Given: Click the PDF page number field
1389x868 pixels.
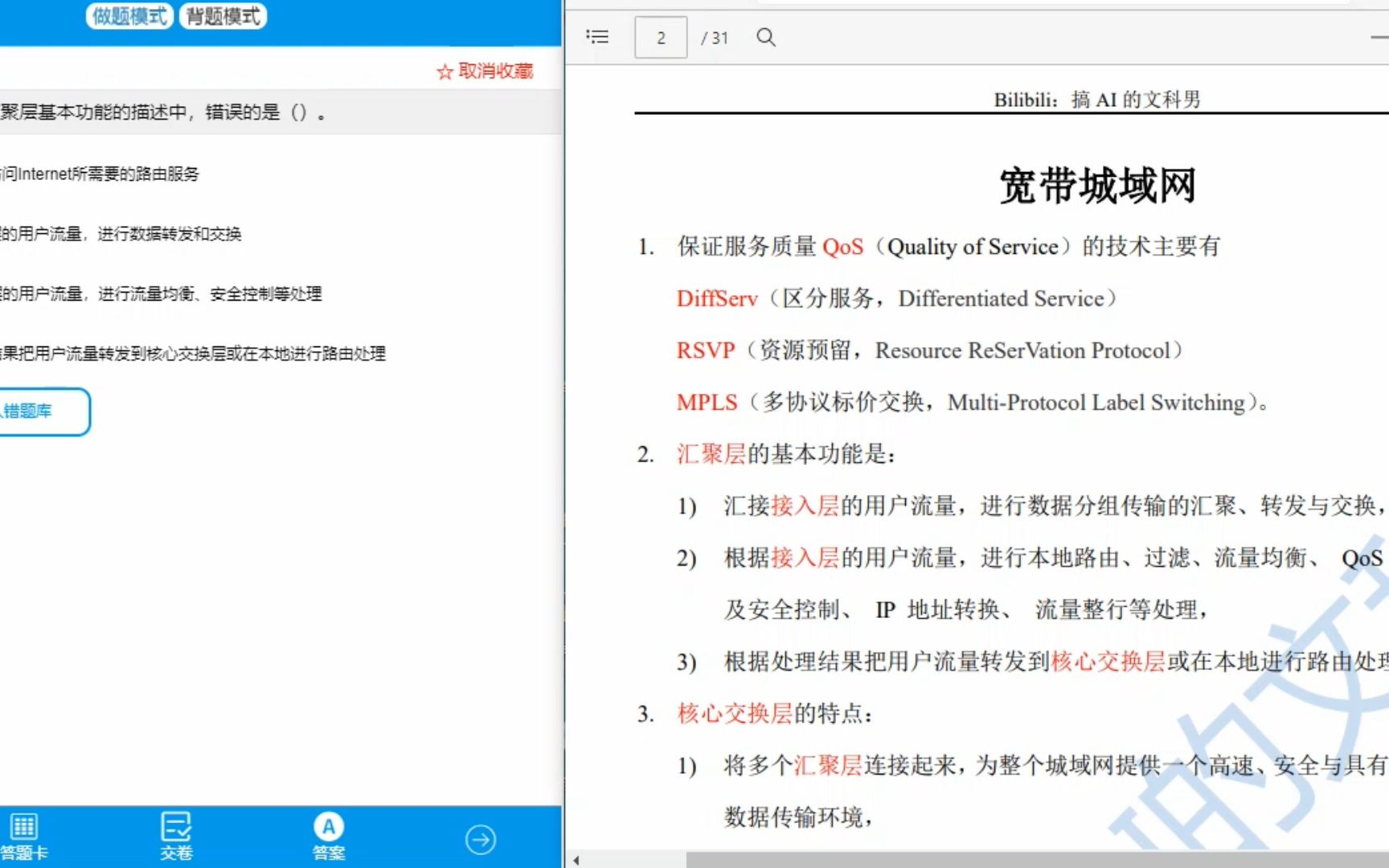Looking at the screenshot, I should click(x=661, y=37).
